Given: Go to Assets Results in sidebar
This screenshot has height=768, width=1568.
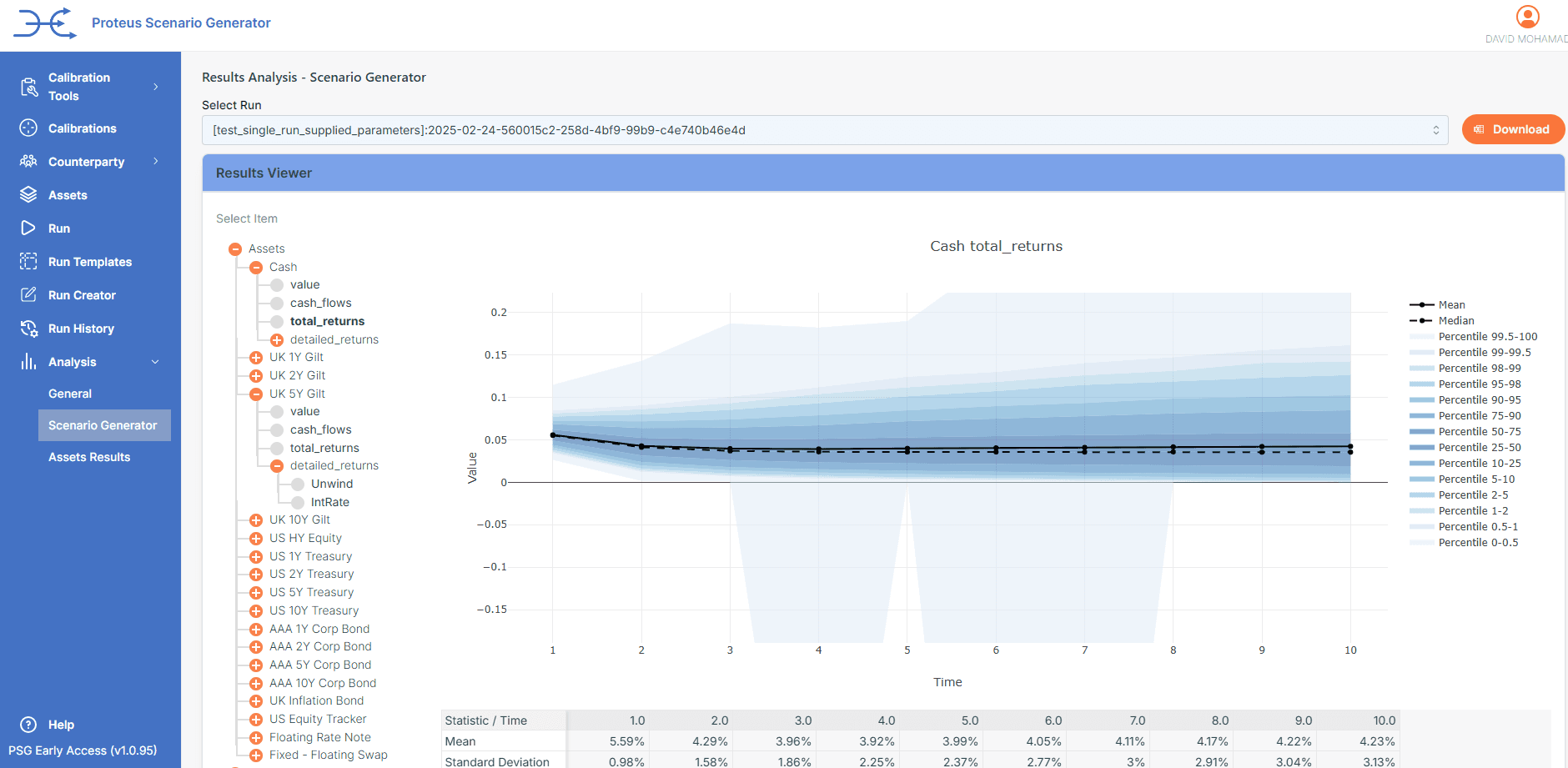Looking at the screenshot, I should [89, 457].
